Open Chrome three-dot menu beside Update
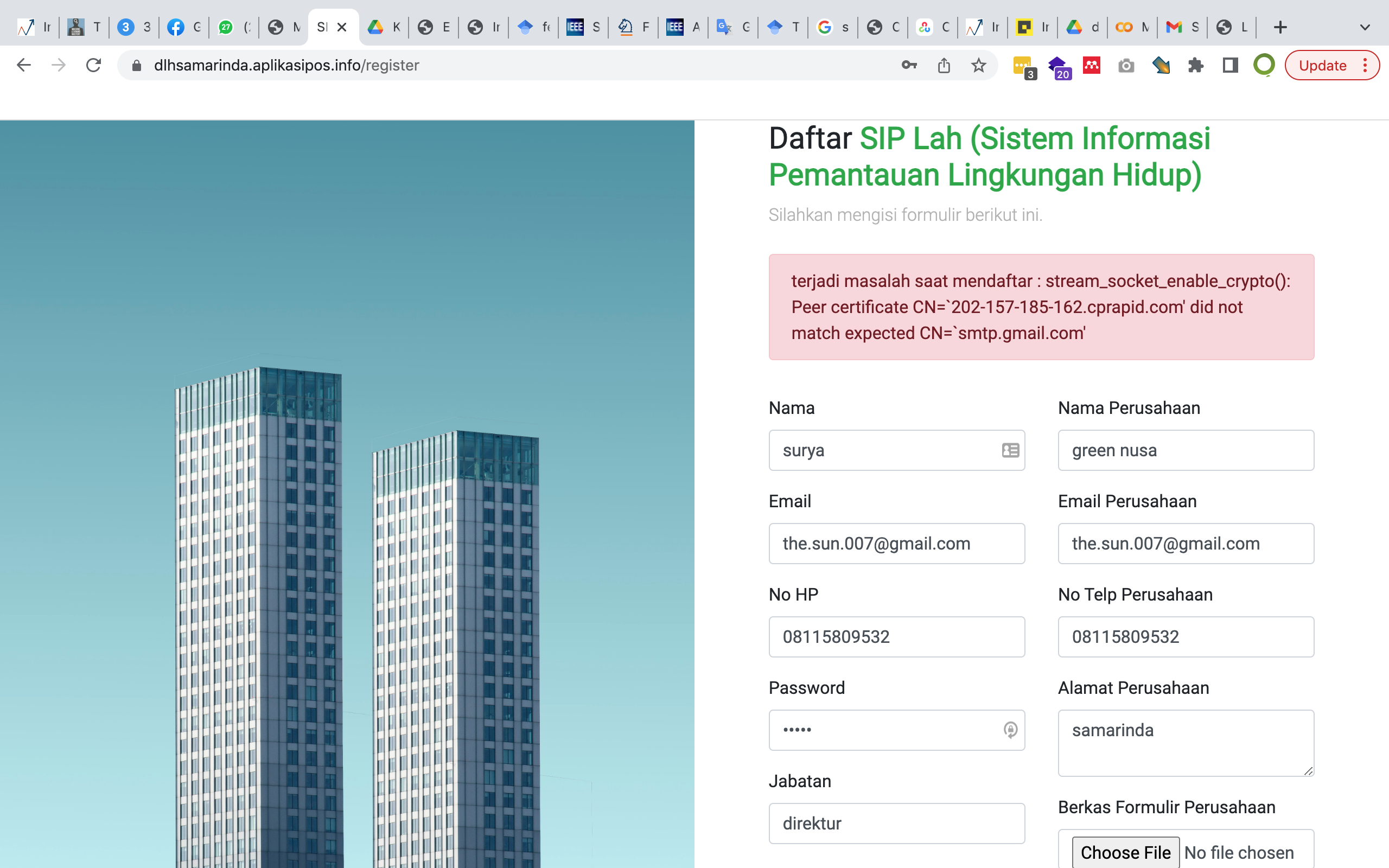Image resolution: width=1389 pixels, height=868 pixels. point(1366,66)
